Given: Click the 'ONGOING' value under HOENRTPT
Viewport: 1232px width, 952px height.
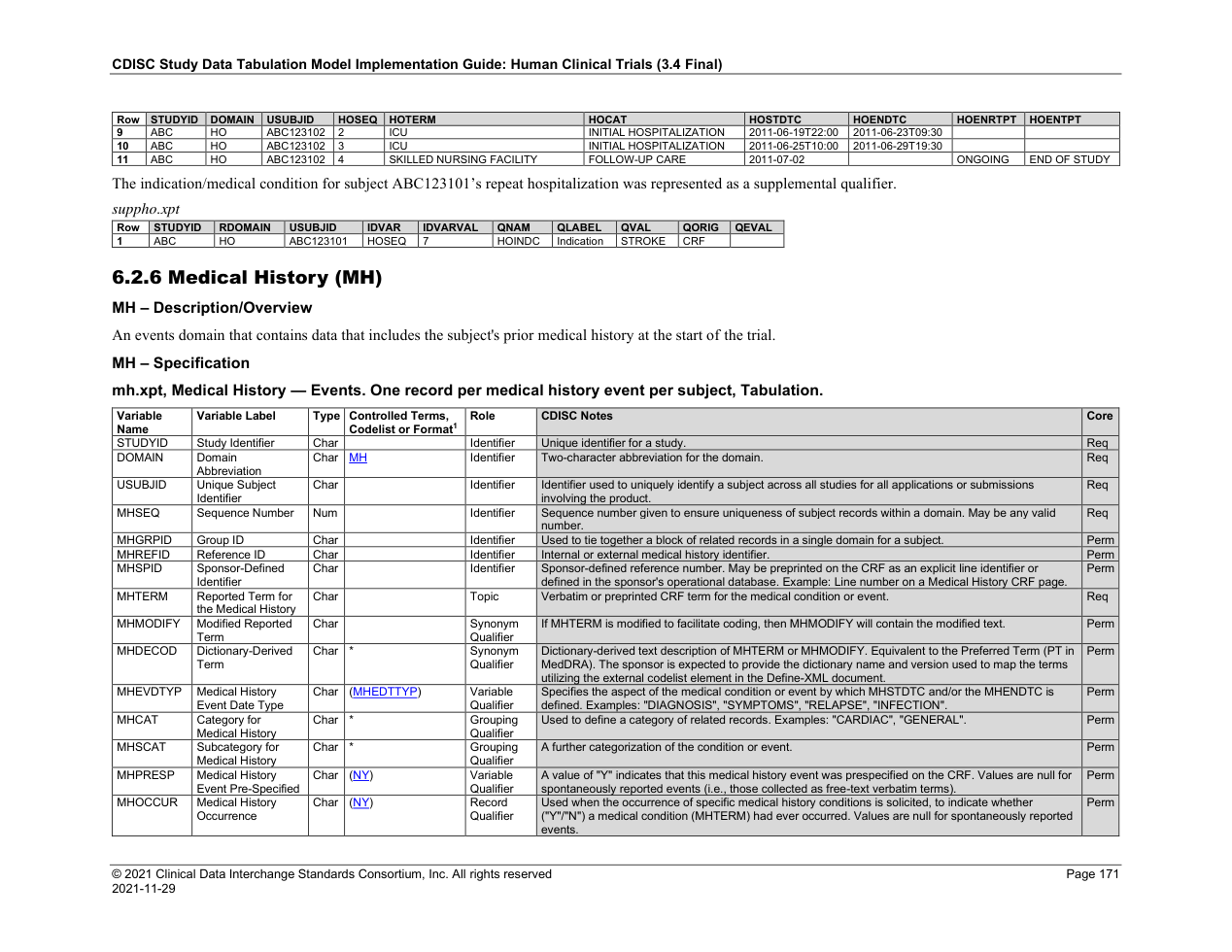Looking at the screenshot, I should tap(982, 159).
